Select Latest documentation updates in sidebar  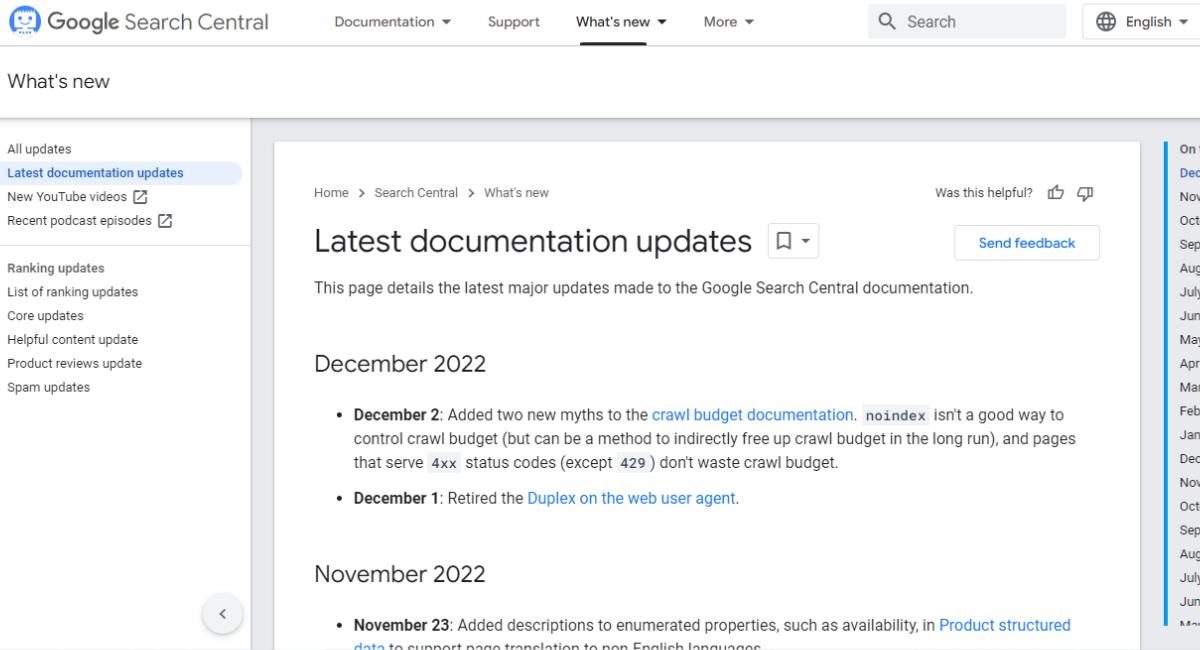(x=96, y=173)
